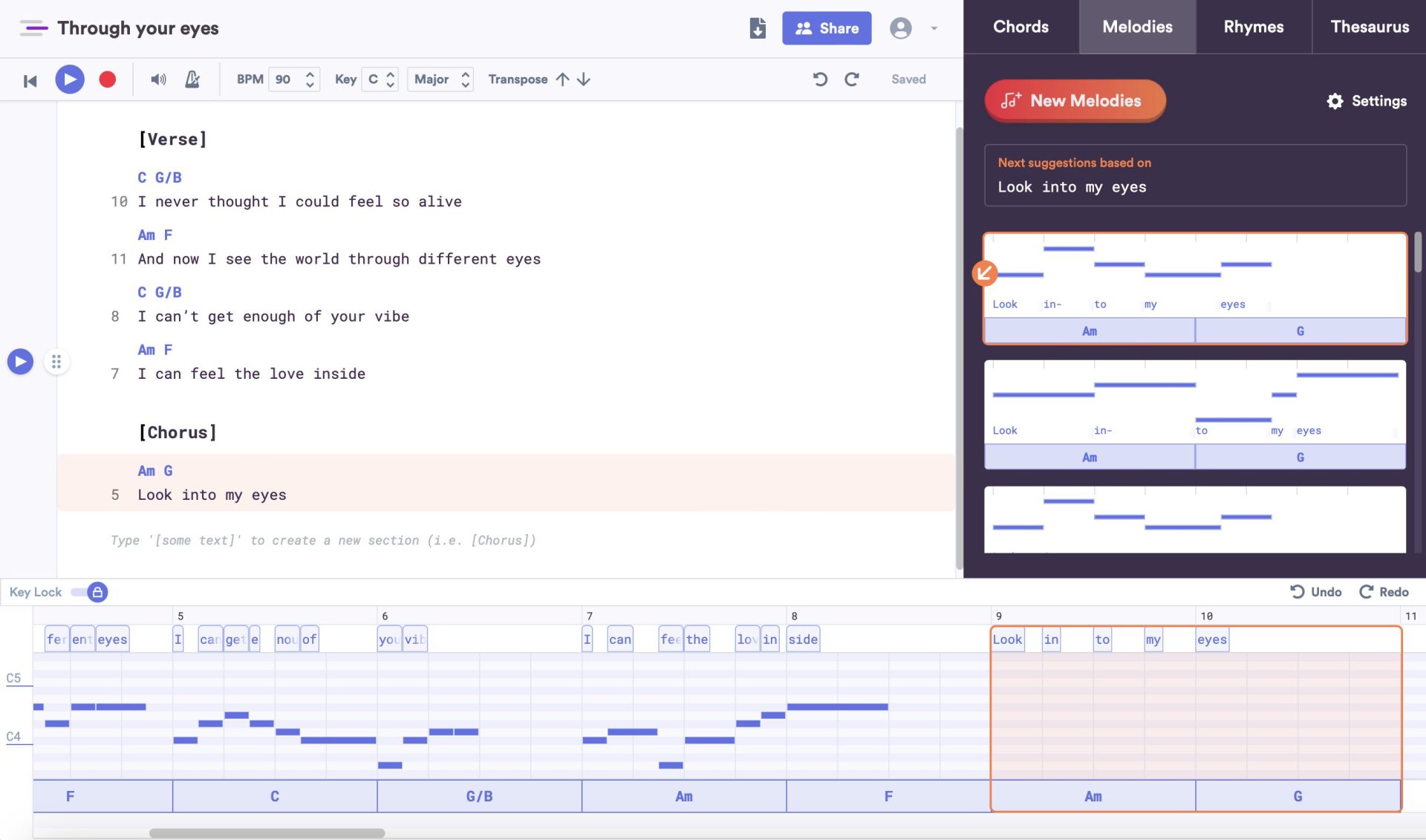Open the Major/Minor scale dropdown

click(440, 79)
